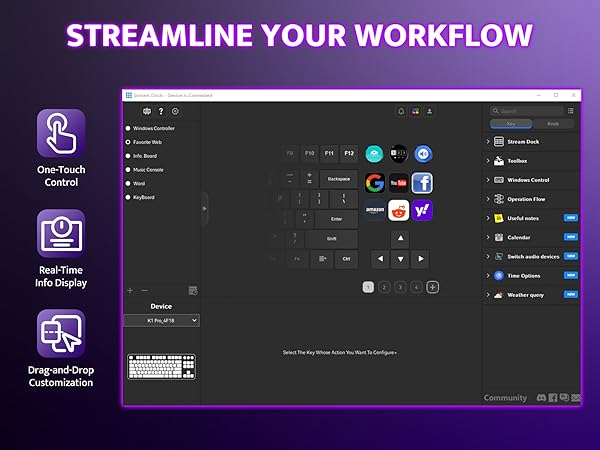This screenshot has height=450, width=600.
Task: Open notifications bell icon
Action: (401, 111)
